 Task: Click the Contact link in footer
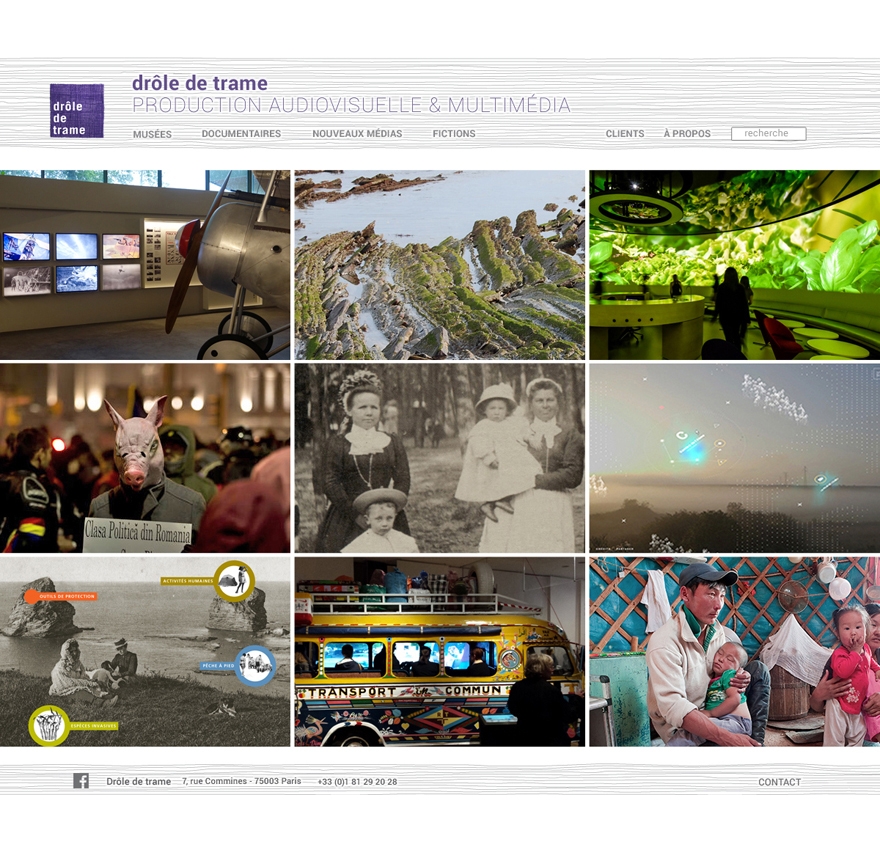[779, 782]
